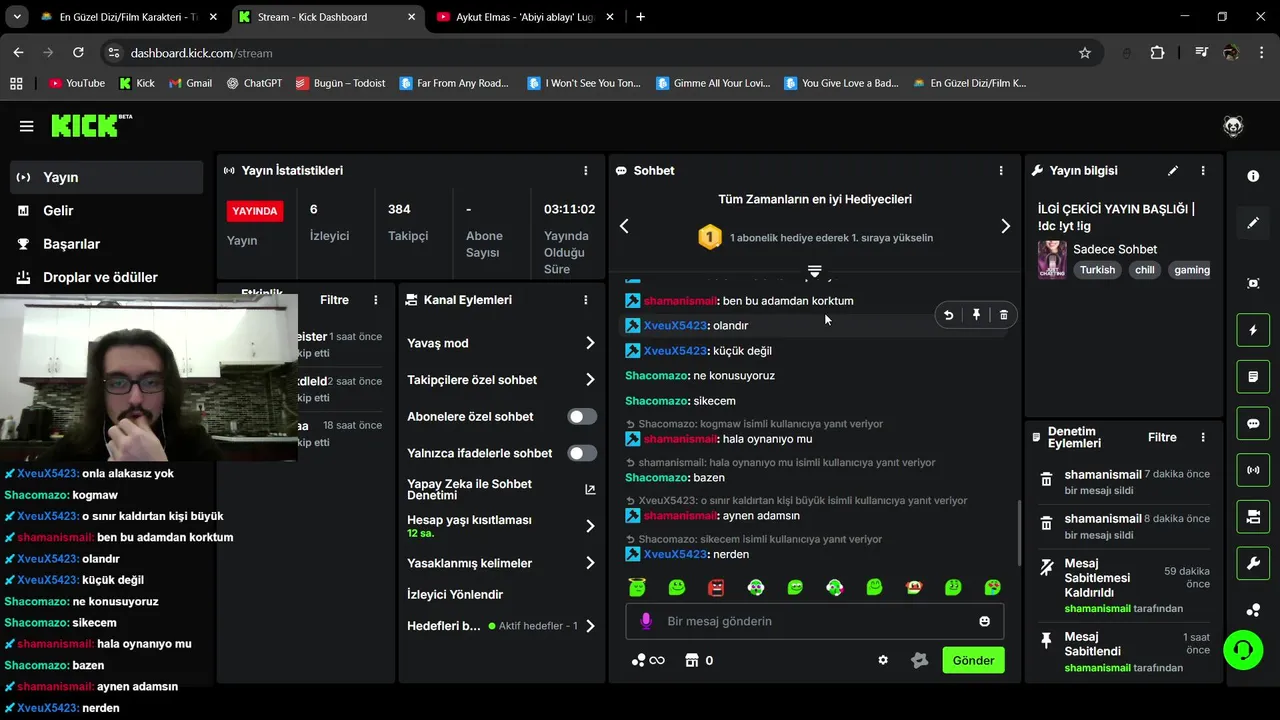Screen dimensions: 1280x720
Task: Toggle the wrench panel icon in sidebar
Action: 1253,563
